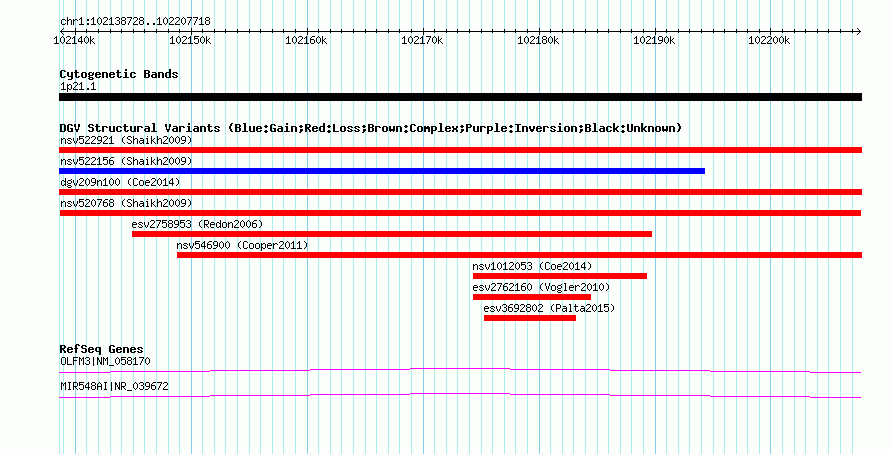Select esv3692802 (Palta2015) label
The image size is (890, 454).
[x=549, y=308]
